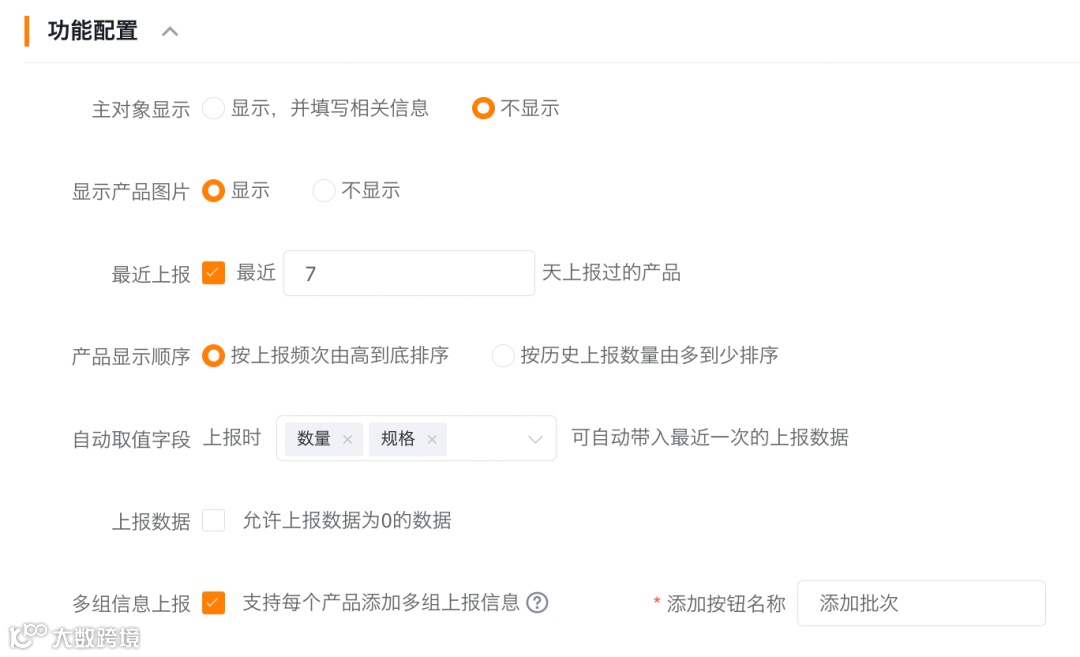Image resolution: width=1080 pixels, height=657 pixels.
Task: Uncheck the 最近上报 checkbox
Action: pyautogui.click(x=214, y=273)
